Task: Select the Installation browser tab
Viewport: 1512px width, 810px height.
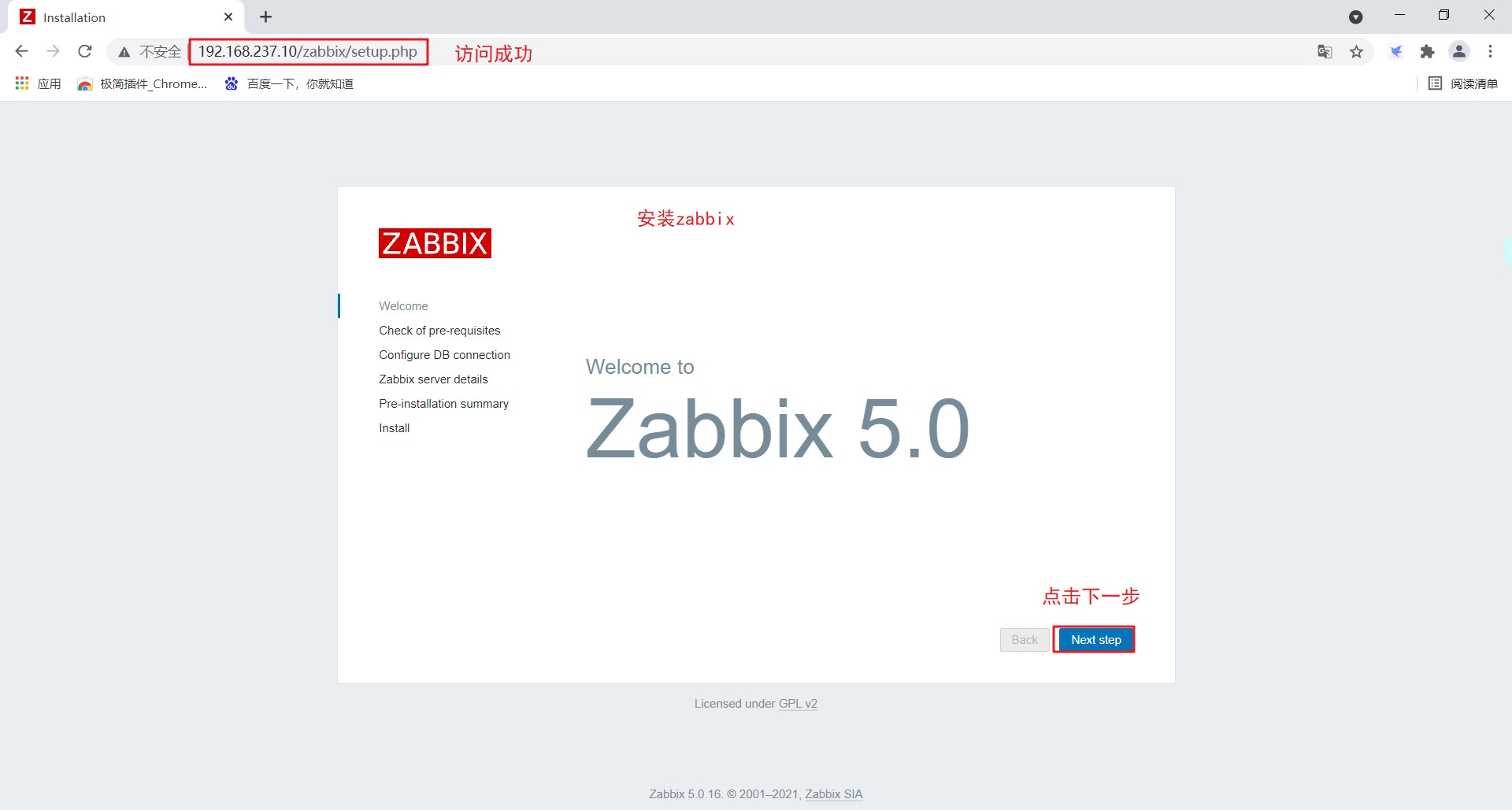Action: click(x=126, y=17)
